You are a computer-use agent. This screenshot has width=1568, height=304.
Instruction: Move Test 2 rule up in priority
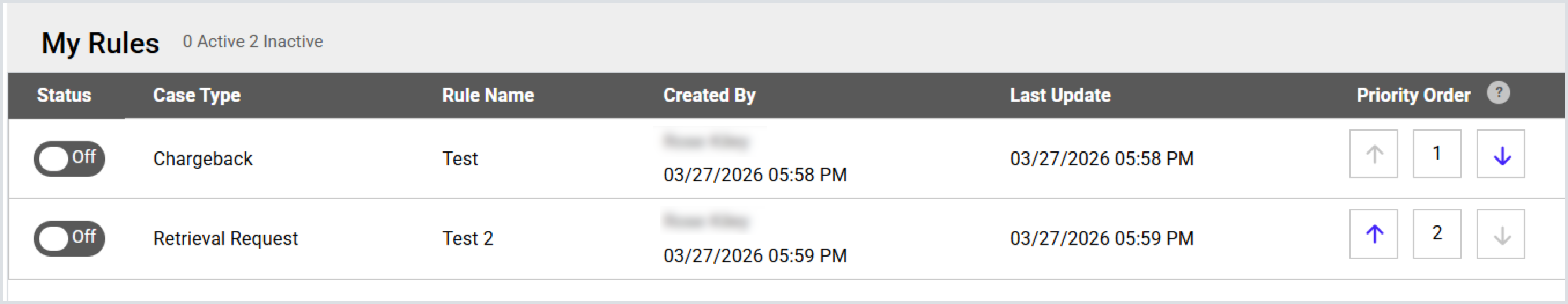coord(1373,234)
